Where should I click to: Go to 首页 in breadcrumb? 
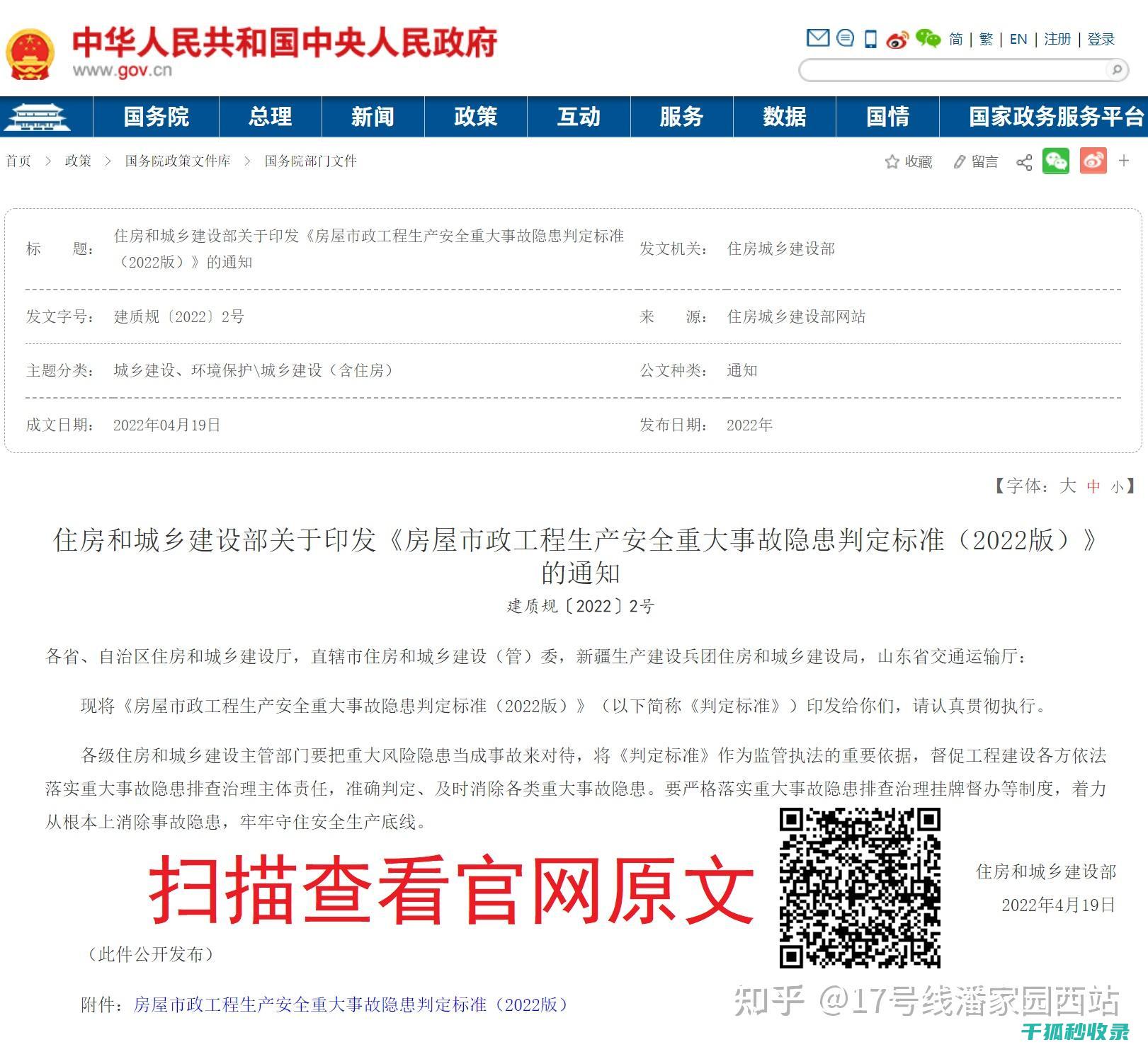coord(18,161)
